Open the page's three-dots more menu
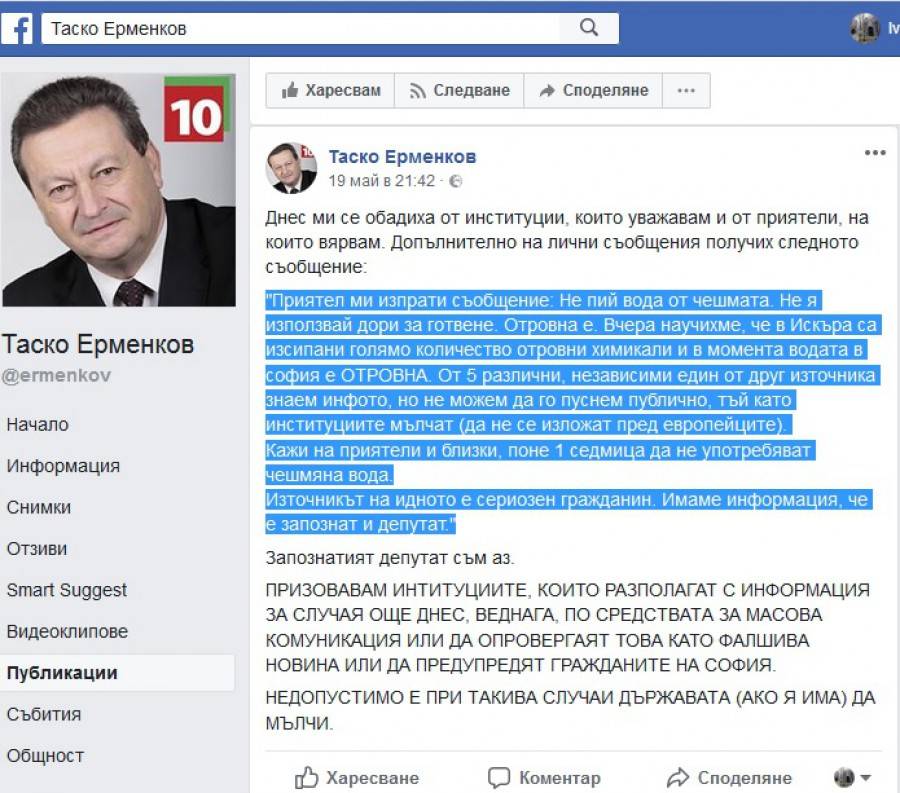Image resolution: width=900 pixels, height=793 pixels. [686, 91]
